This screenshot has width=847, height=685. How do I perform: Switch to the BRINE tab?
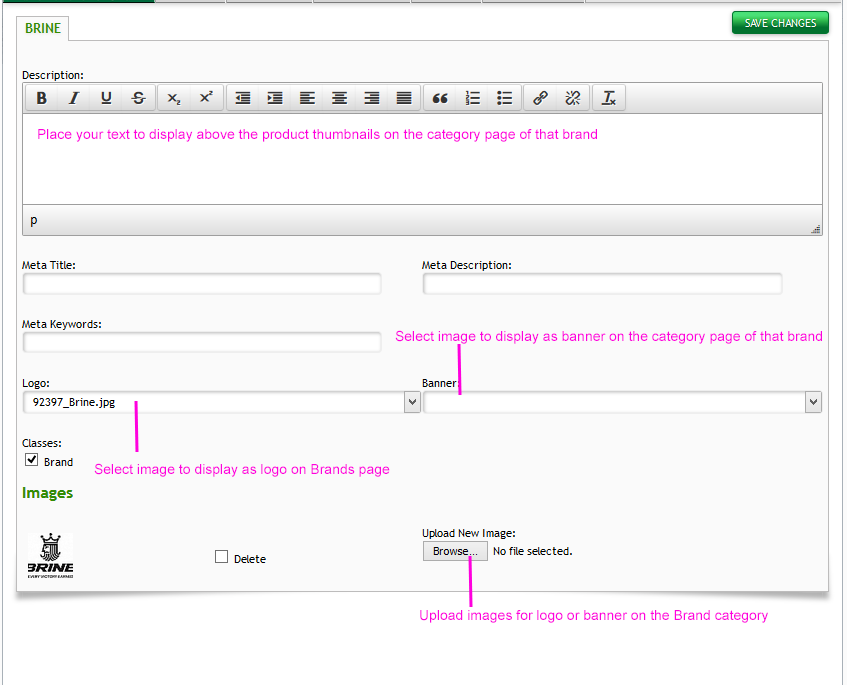point(43,29)
